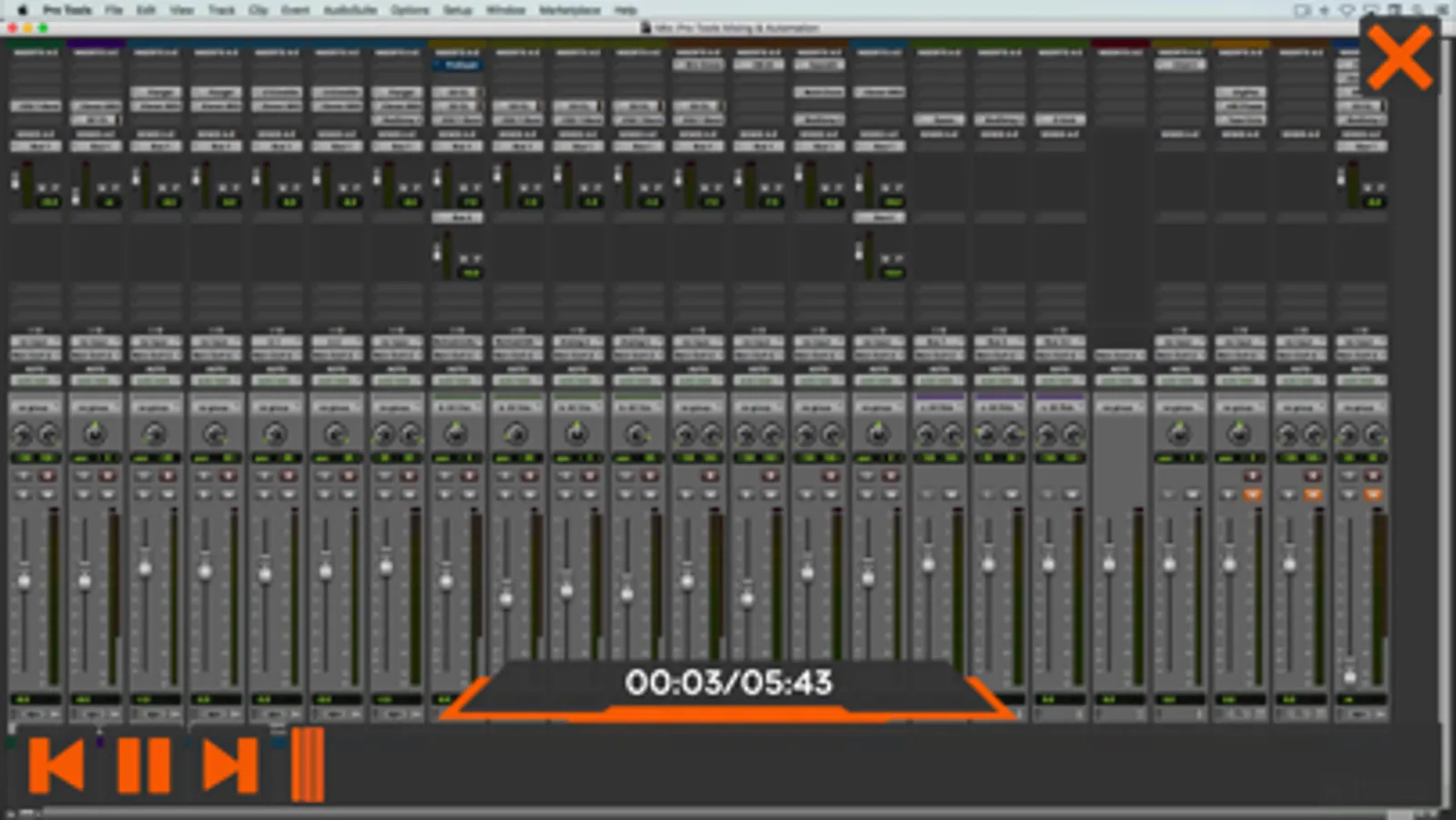Click the top insert slot on the eighth channel
The height and width of the screenshot is (820, 1456).
click(458, 66)
